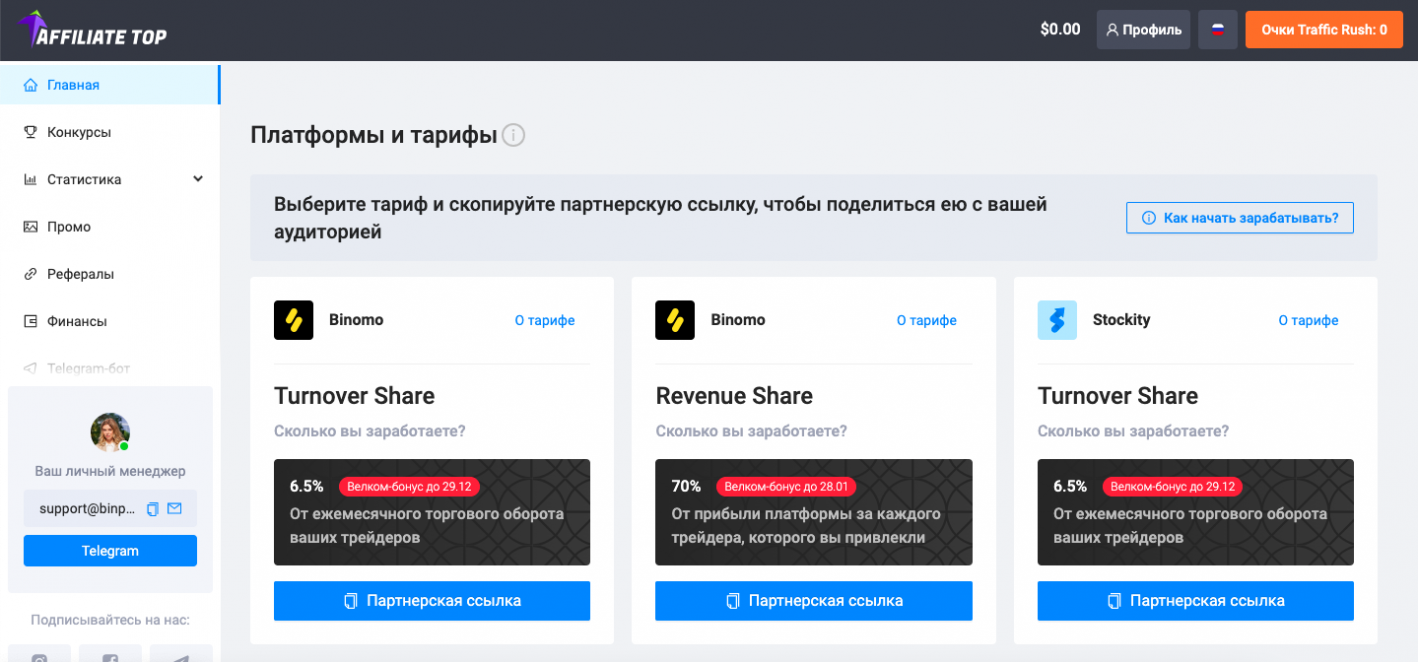Screen dimensions: 1418x662
Task: Change language via Russian flag button
Action: pos(1218,30)
